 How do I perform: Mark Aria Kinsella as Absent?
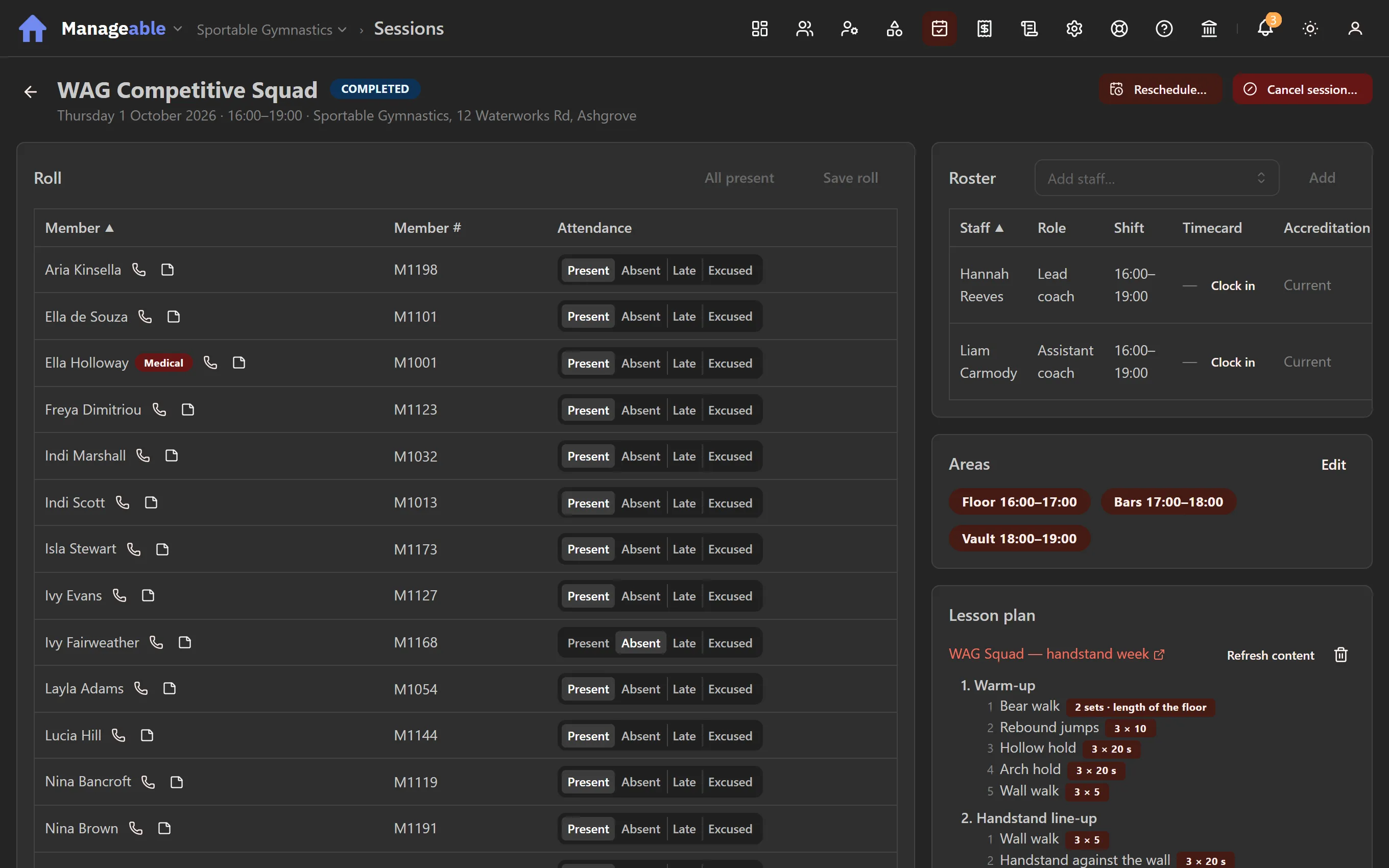[x=640, y=271]
